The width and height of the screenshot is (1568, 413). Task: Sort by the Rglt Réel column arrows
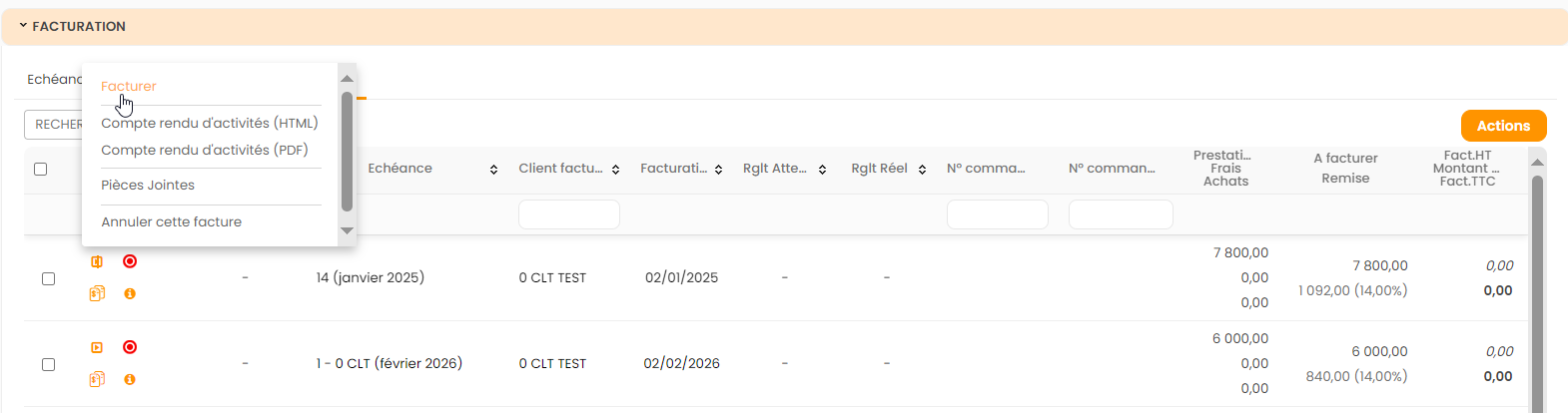(922, 170)
